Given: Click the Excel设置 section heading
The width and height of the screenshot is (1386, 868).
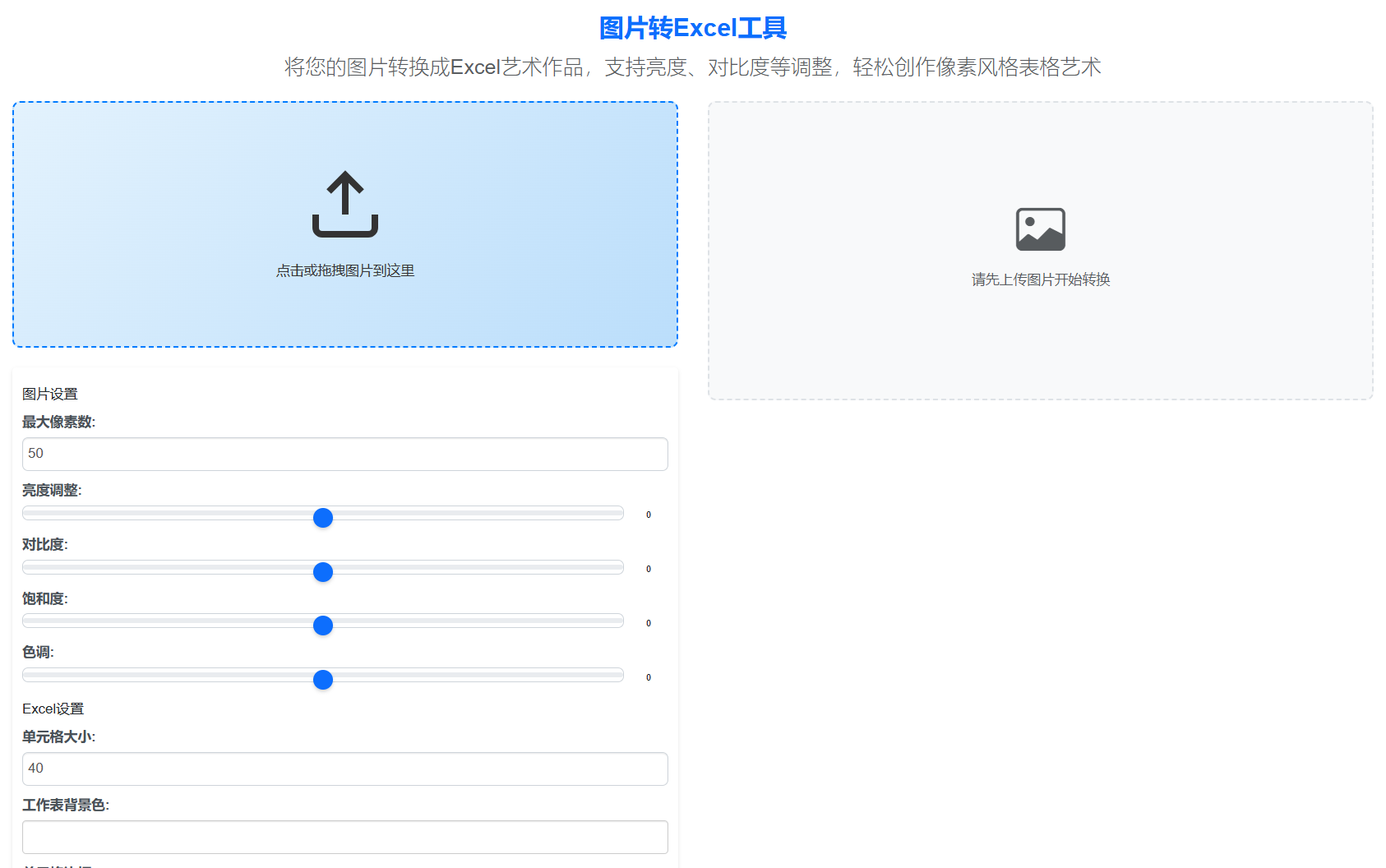Looking at the screenshot, I should click(53, 708).
